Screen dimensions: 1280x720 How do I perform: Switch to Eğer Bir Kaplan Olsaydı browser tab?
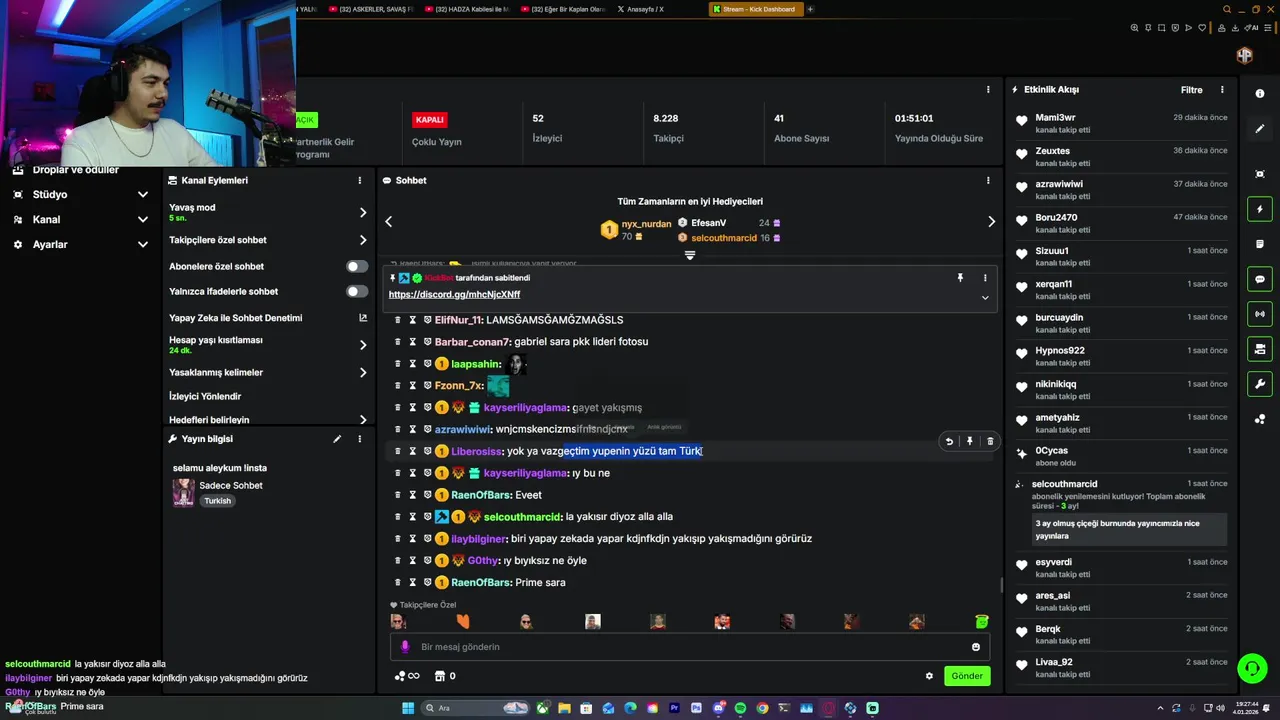[564, 9]
